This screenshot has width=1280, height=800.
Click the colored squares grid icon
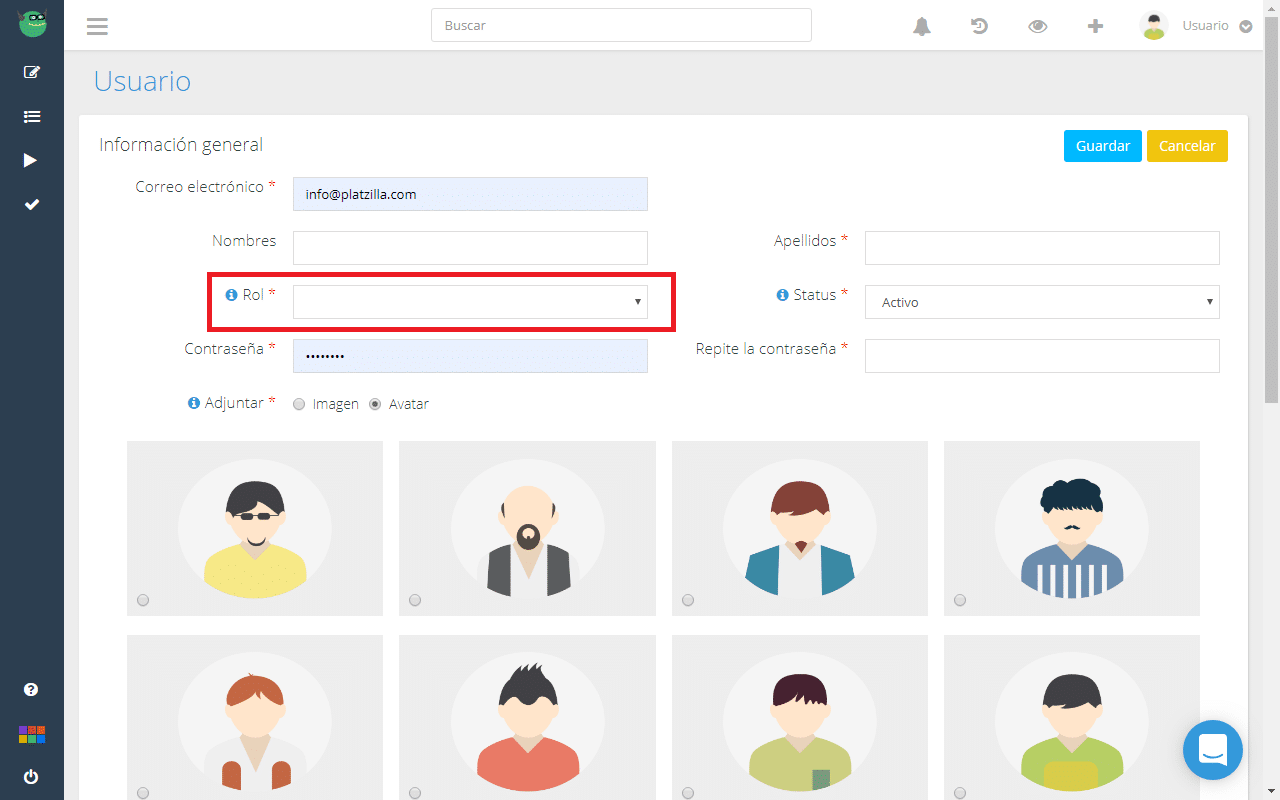tap(32, 735)
